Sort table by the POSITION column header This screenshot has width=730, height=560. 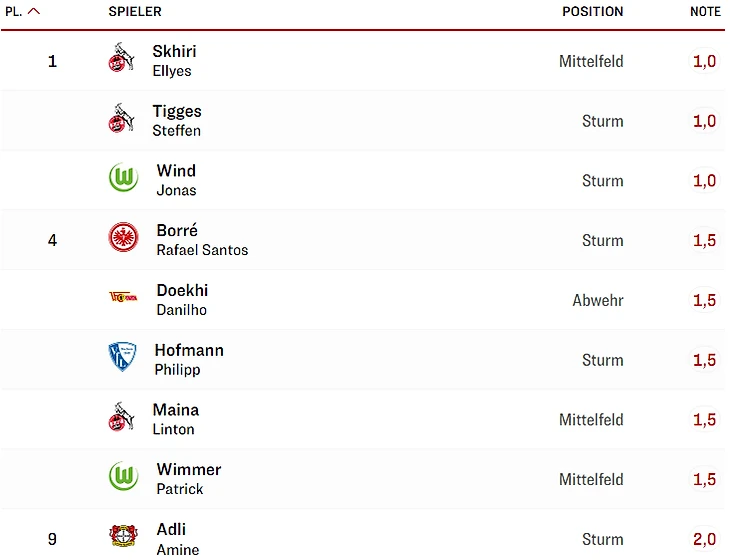tap(592, 12)
